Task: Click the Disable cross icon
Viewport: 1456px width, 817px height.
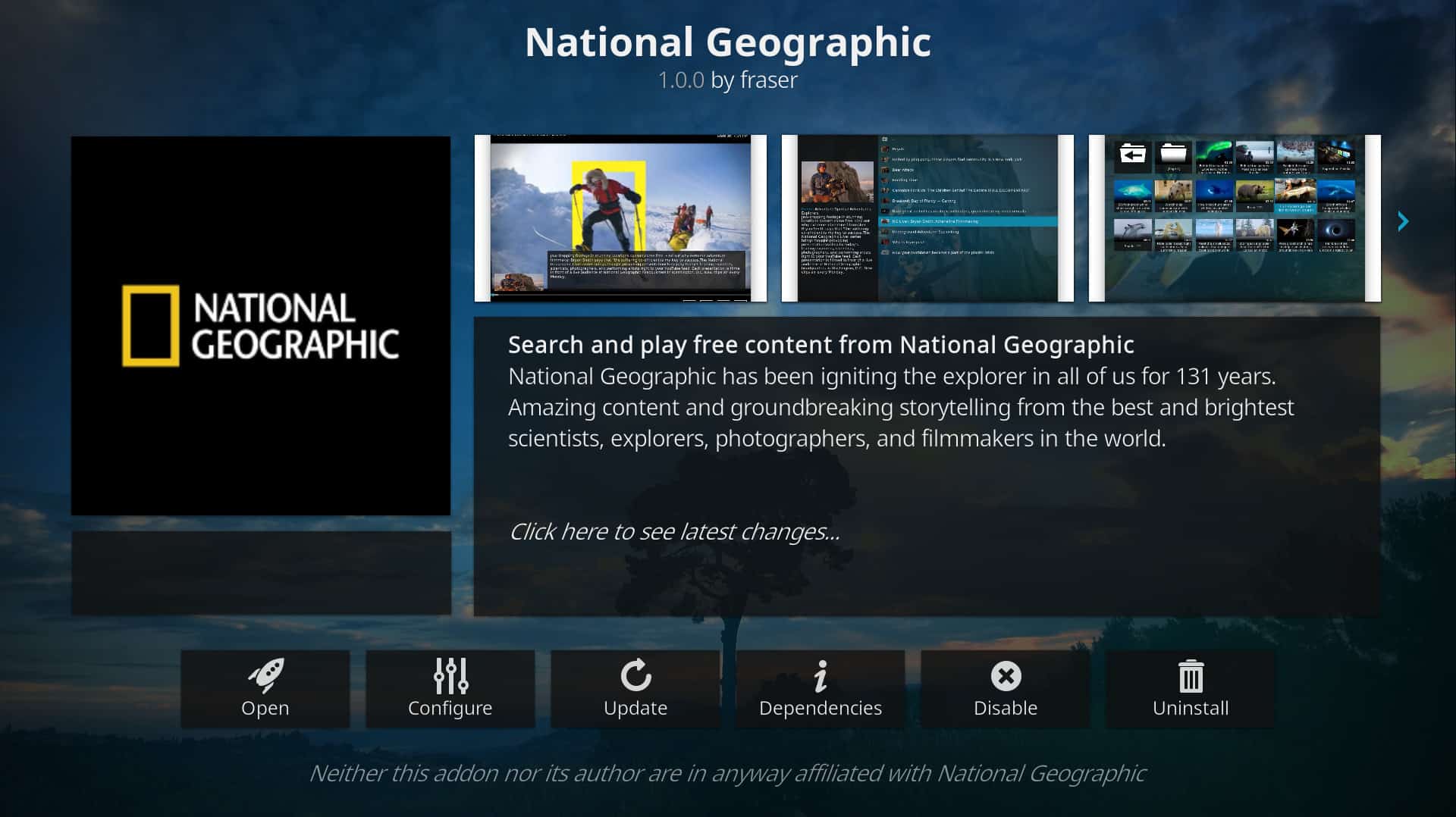Action: click(x=1006, y=676)
